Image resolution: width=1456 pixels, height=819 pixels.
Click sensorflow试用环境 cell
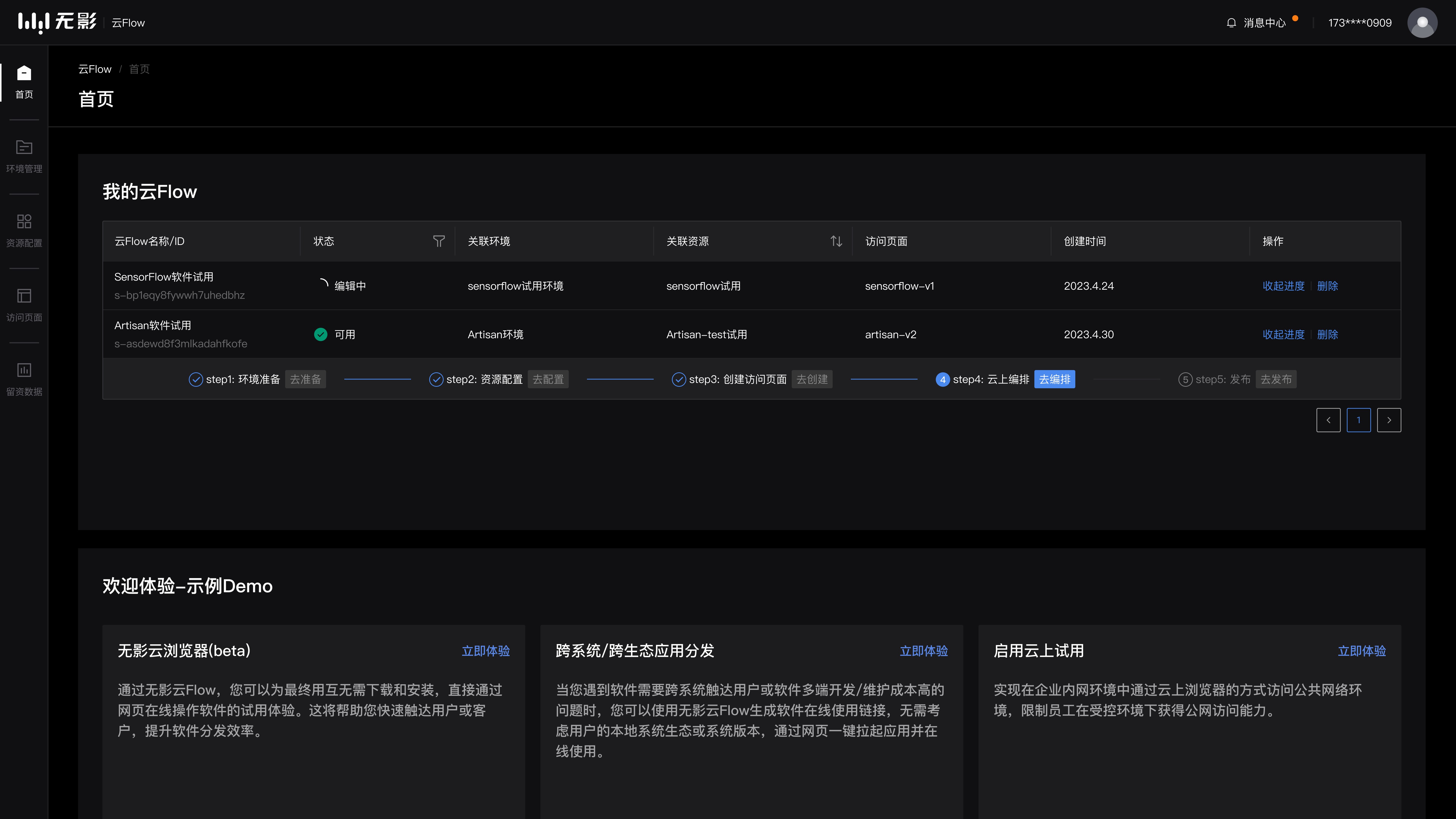(515, 286)
